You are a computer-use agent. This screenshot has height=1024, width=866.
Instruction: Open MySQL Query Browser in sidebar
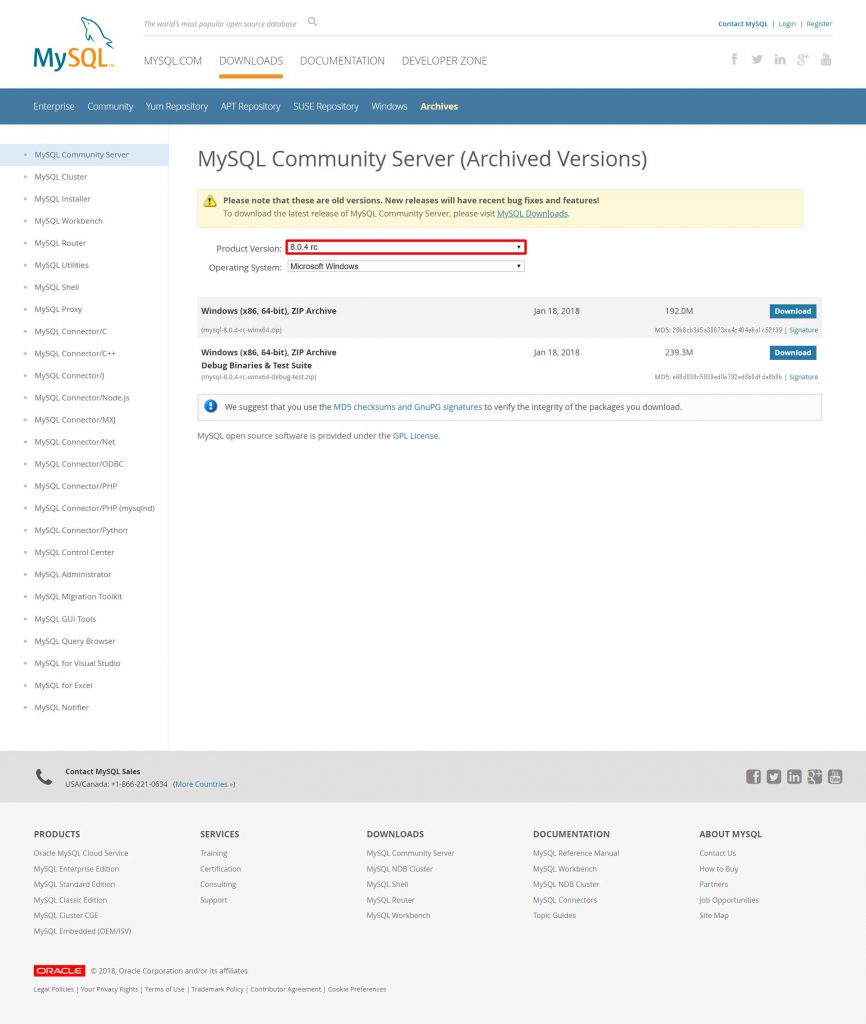75,641
